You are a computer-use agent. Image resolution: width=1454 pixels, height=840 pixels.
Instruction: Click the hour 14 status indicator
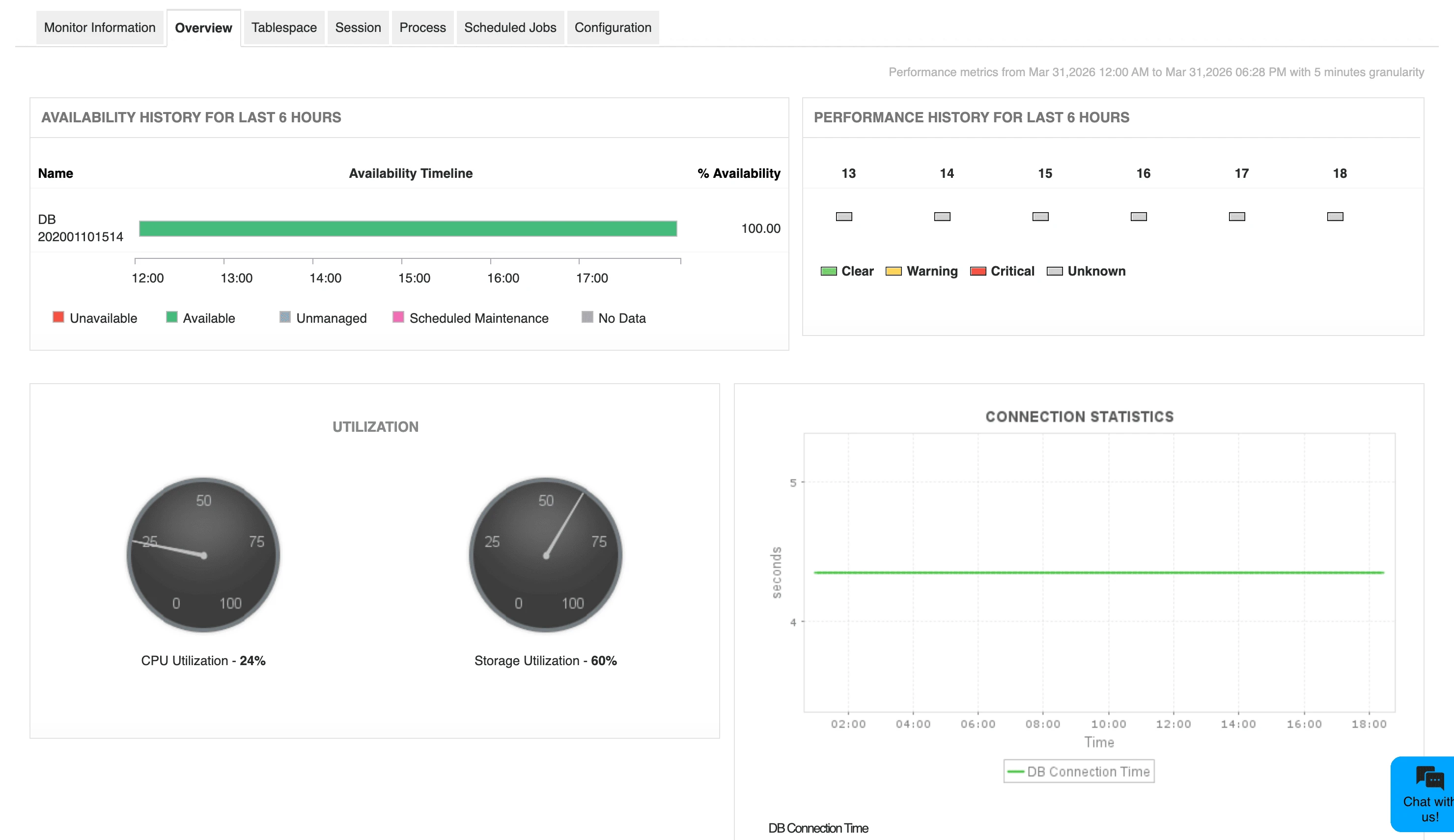pyautogui.click(x=942, y=216)
